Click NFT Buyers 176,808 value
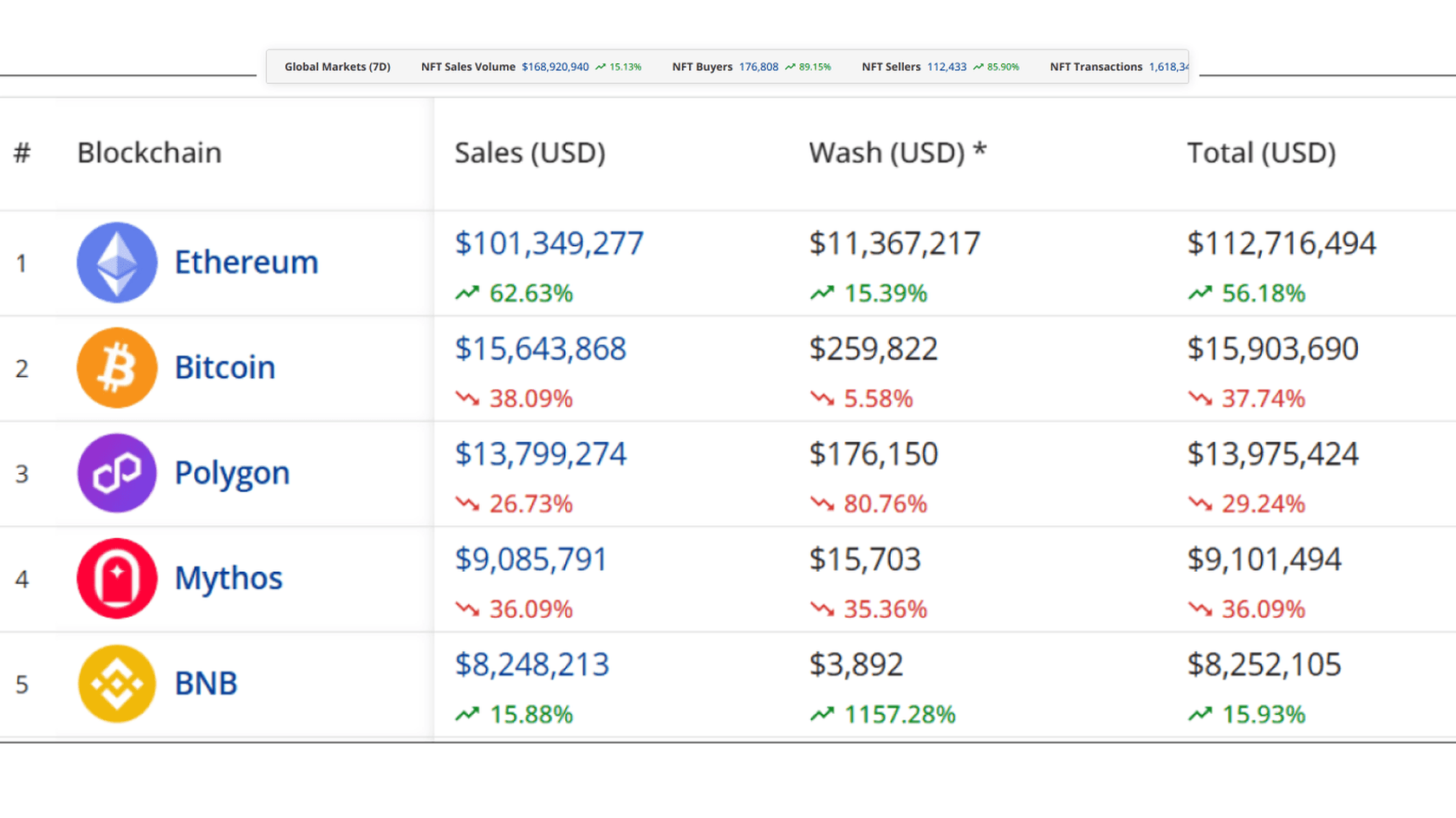This screenshot has width=1456, height=818. 758,67
